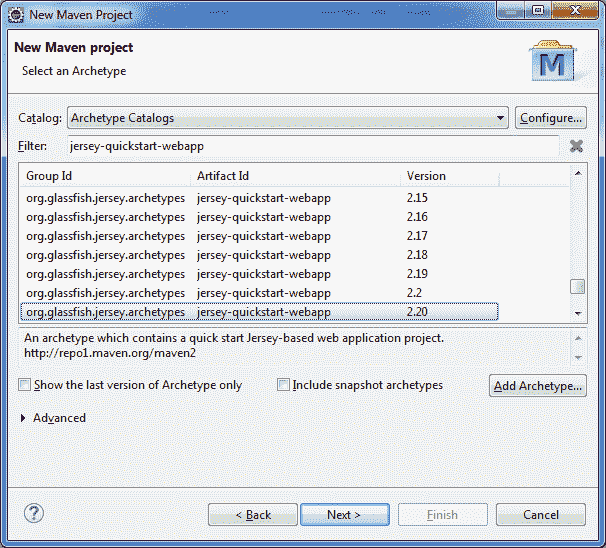Click the Eclipse icon in title bar
This screenshot has height=548, width=606.
16,15
